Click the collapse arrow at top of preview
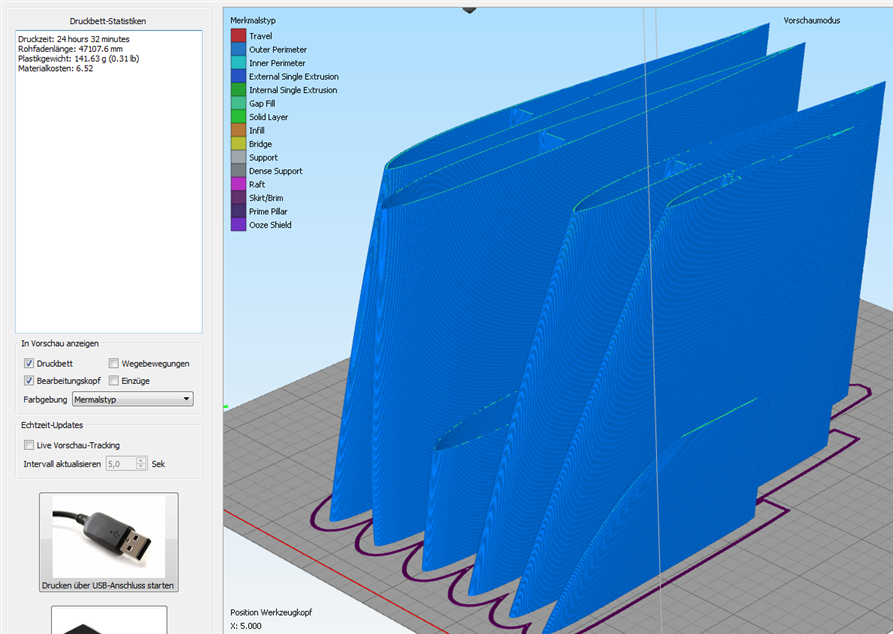The width and height of the screenshot is (893, 634). tap(469, 8)
